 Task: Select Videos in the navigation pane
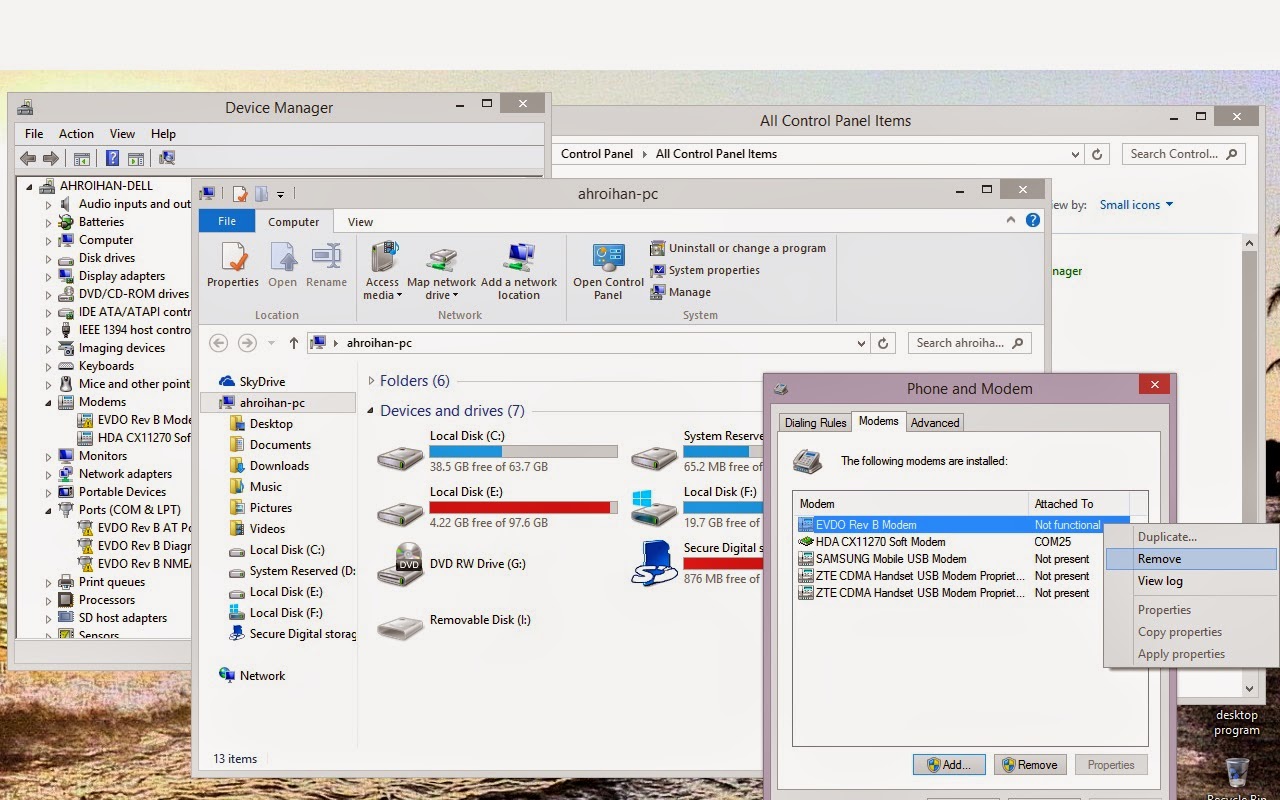pyautogui.click(x=258, y=528)
